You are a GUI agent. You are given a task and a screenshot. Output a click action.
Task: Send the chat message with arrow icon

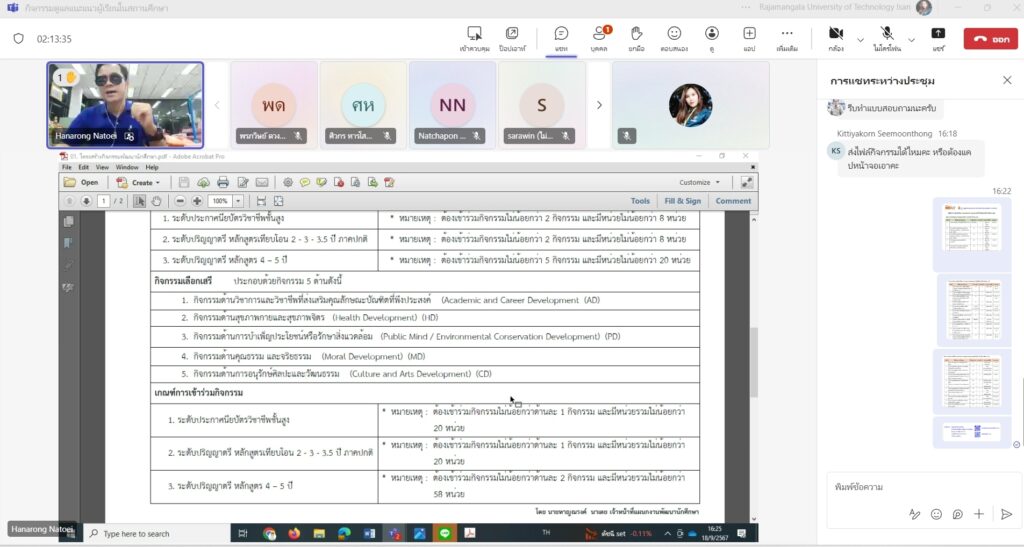(x=1006, y=514)
